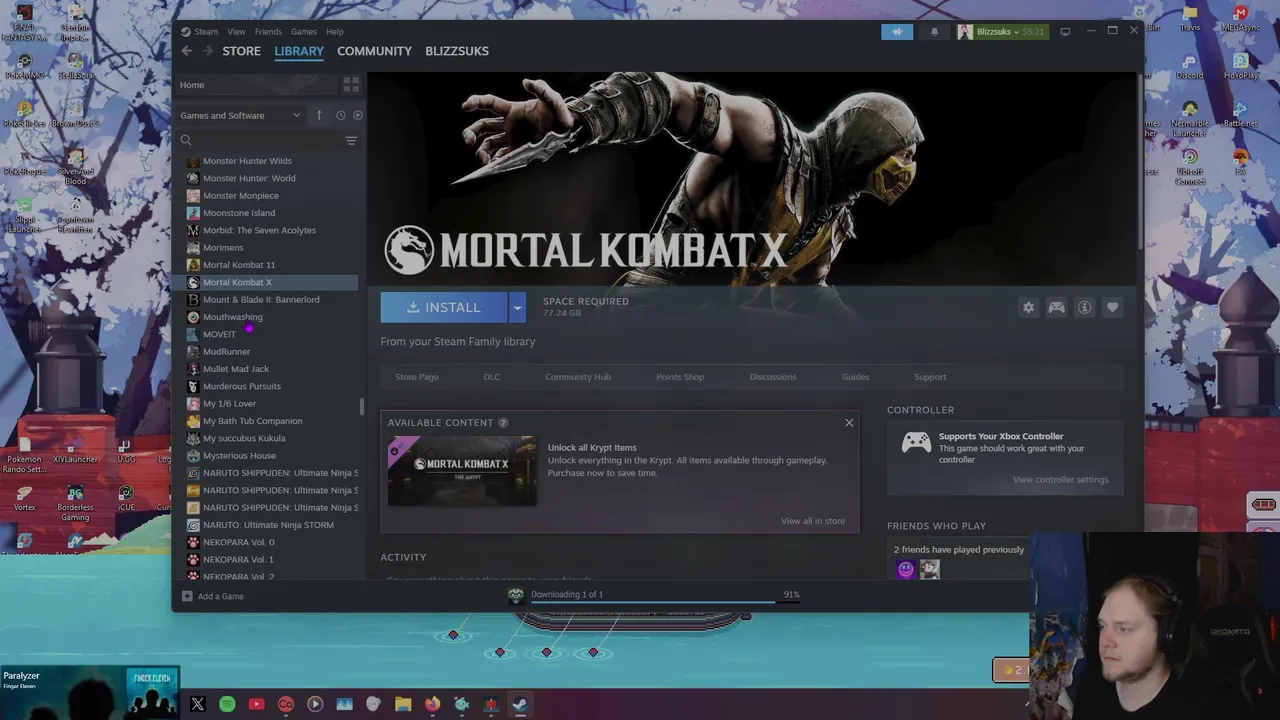Switch to the STORE tab
This screenshot has height=720, width=1280.
coord(242,51)
